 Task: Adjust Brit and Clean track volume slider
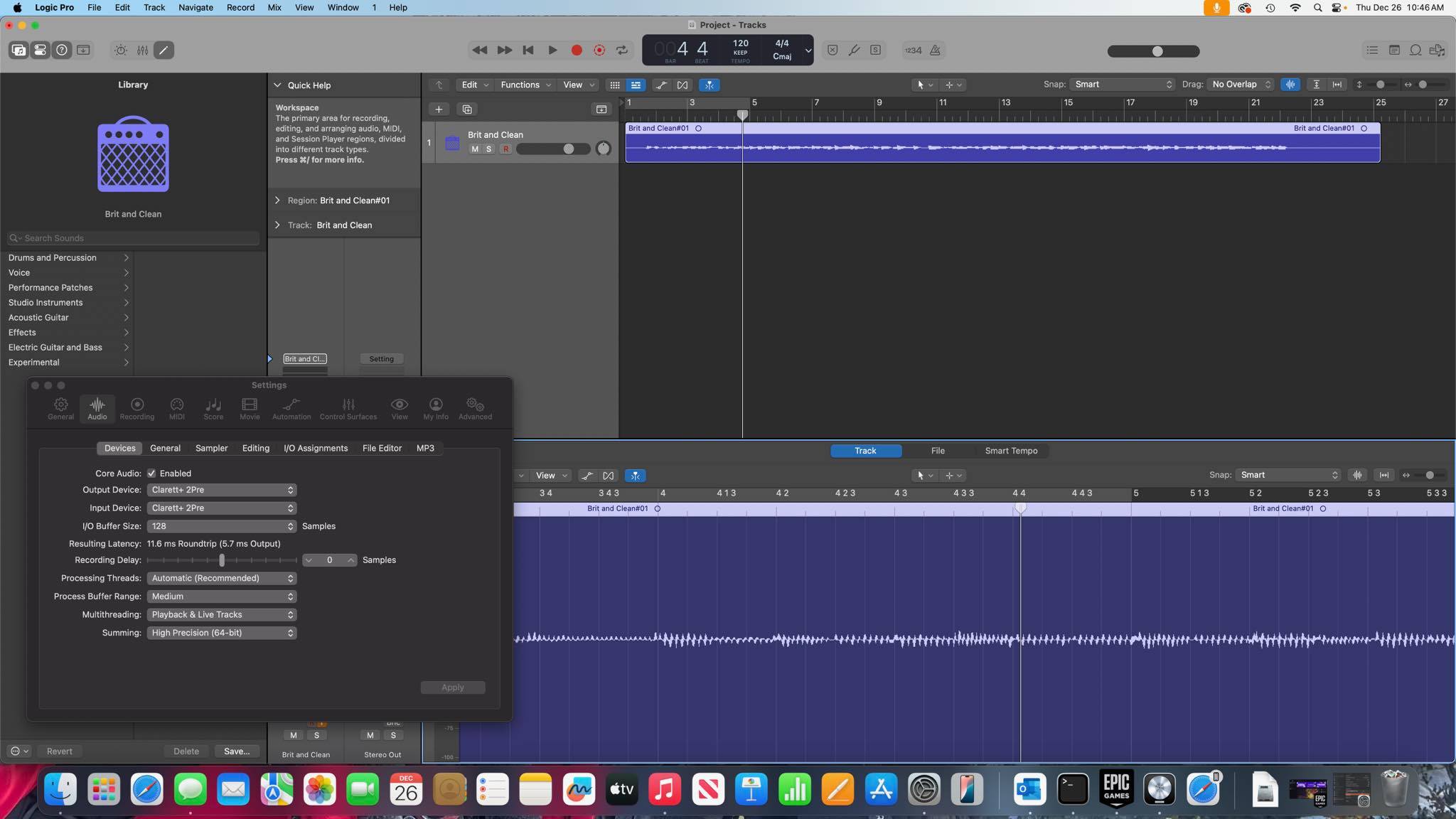(554, 149)
